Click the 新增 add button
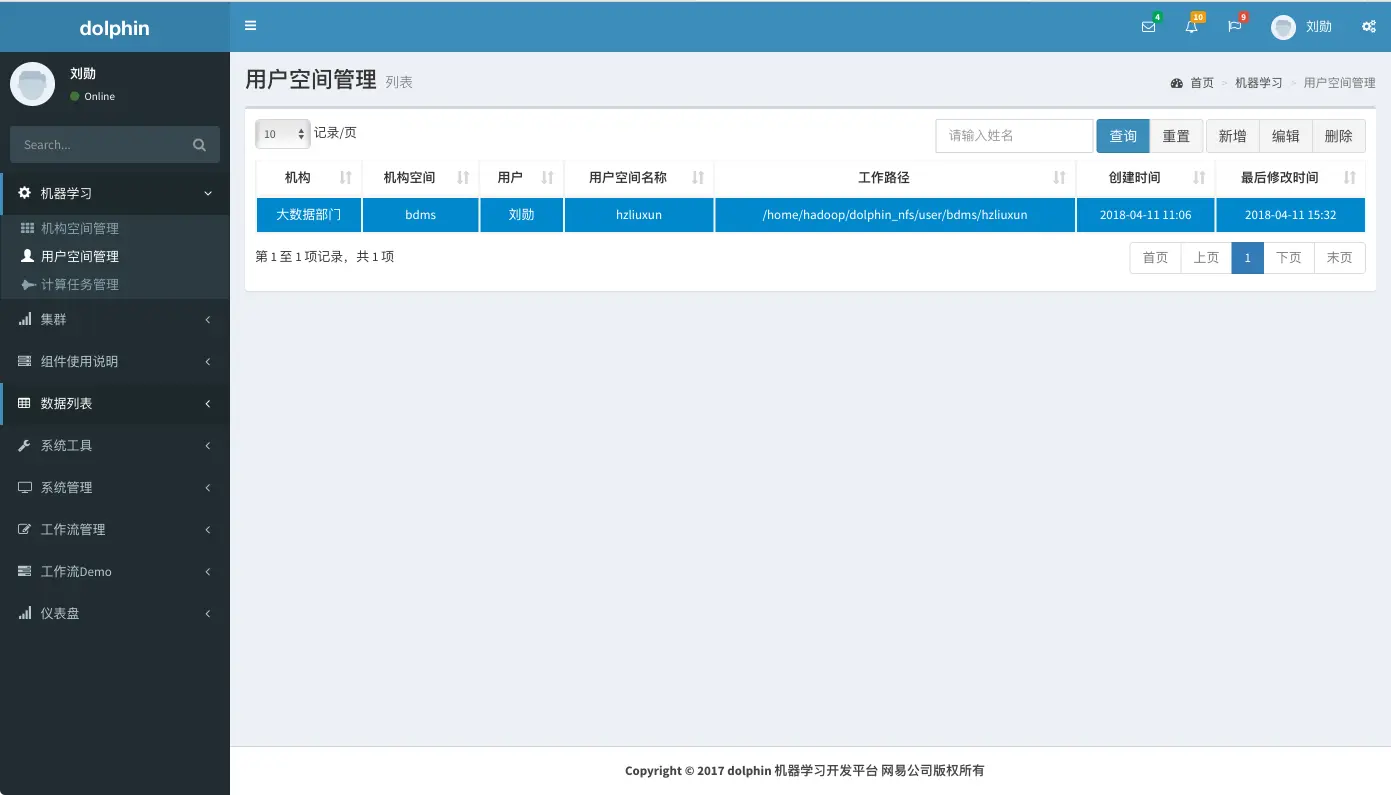Viewport: 1391px width, 795px height. (x=1233, y=136)
